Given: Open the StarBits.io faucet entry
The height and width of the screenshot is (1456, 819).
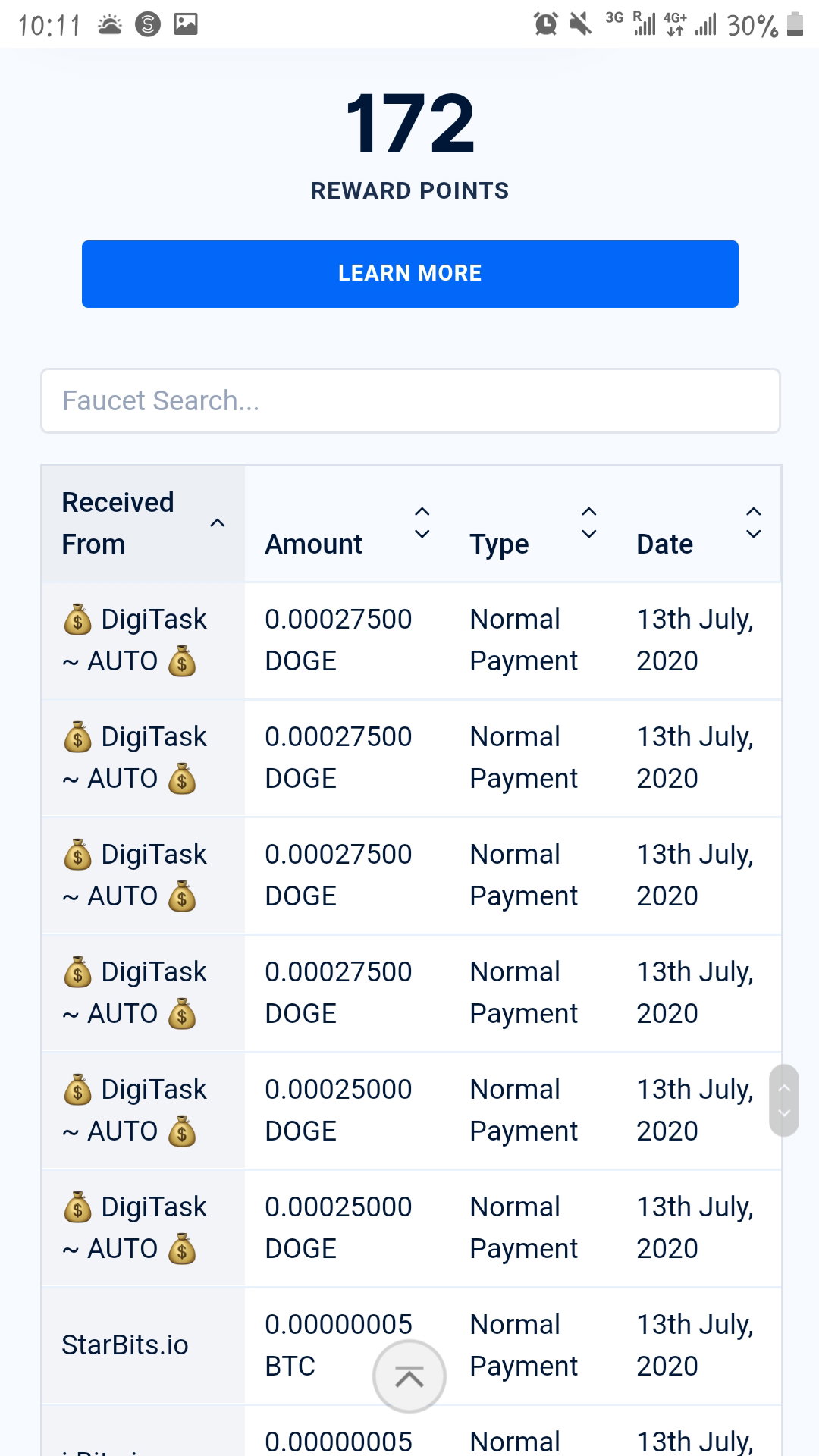Looking at the screenshot, I should click(x=125, y=1345).
